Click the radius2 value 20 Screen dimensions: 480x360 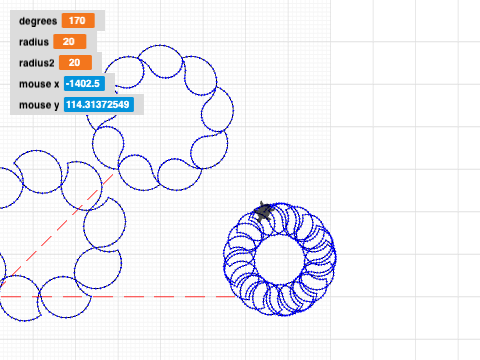point(75,63)
